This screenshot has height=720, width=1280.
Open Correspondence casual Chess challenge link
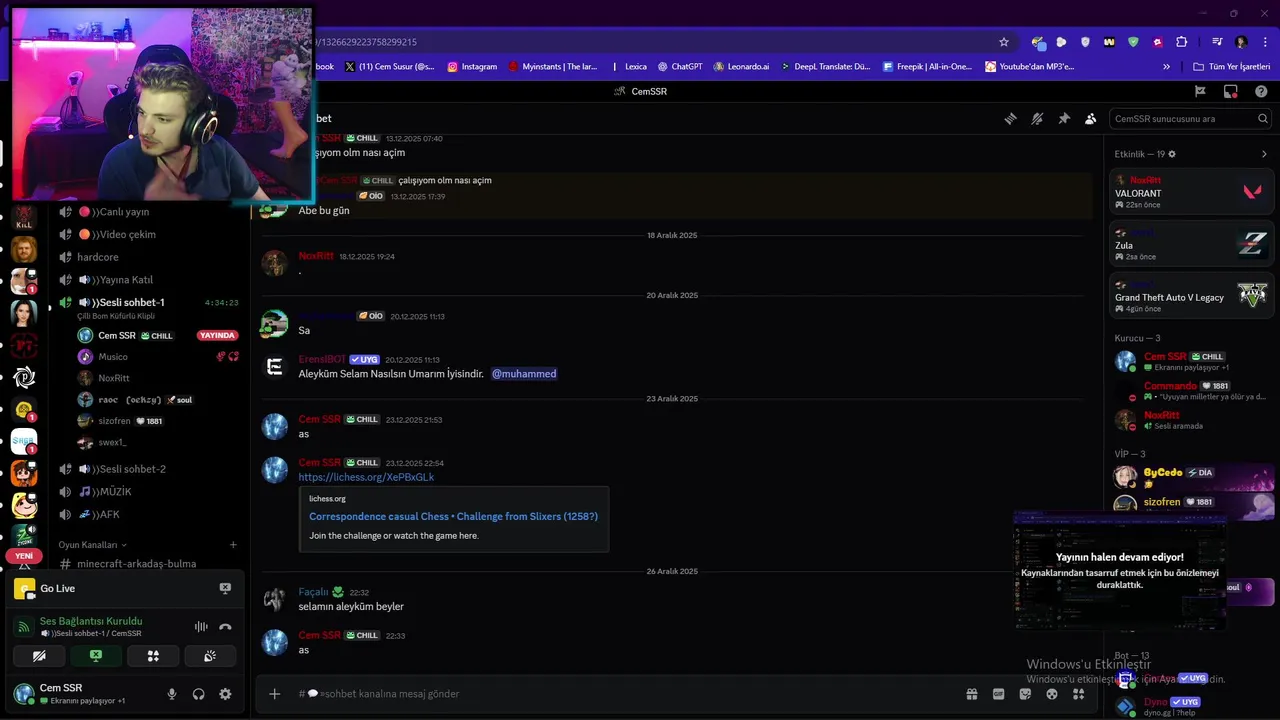453,517
